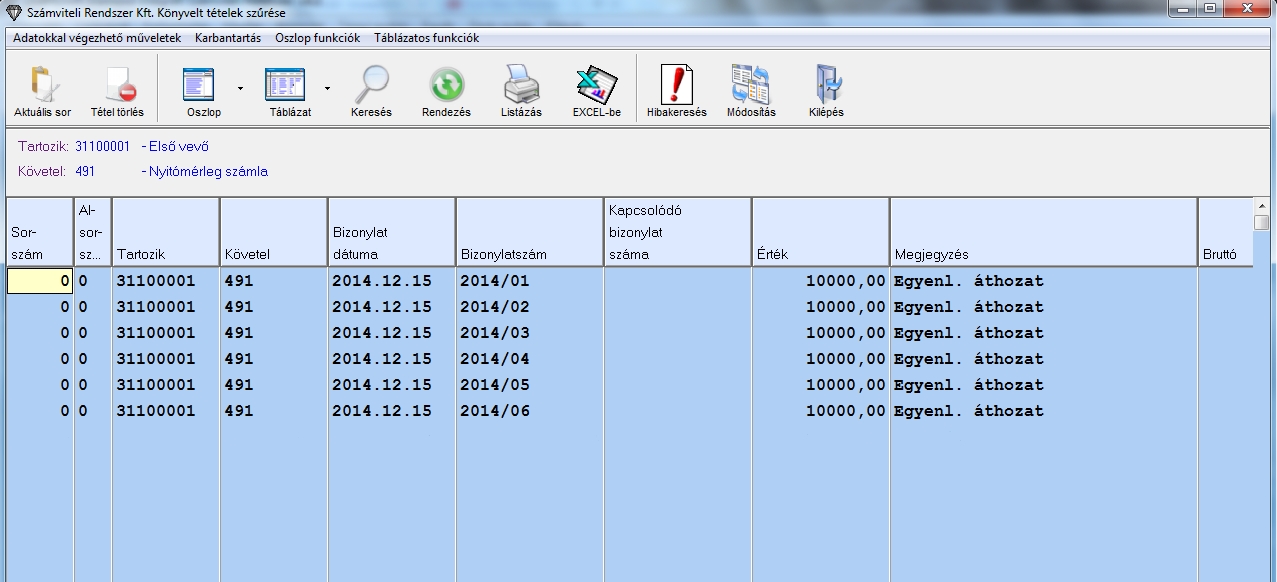The height and width of the screenshot is (582, 1277).
Task: Click the Módosítás edit icon
Action: (750, 86)
